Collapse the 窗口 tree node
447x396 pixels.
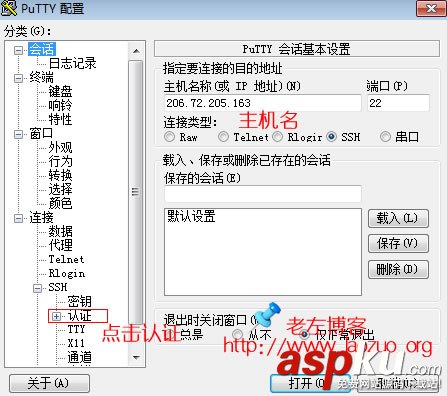[x=19, y=134]
